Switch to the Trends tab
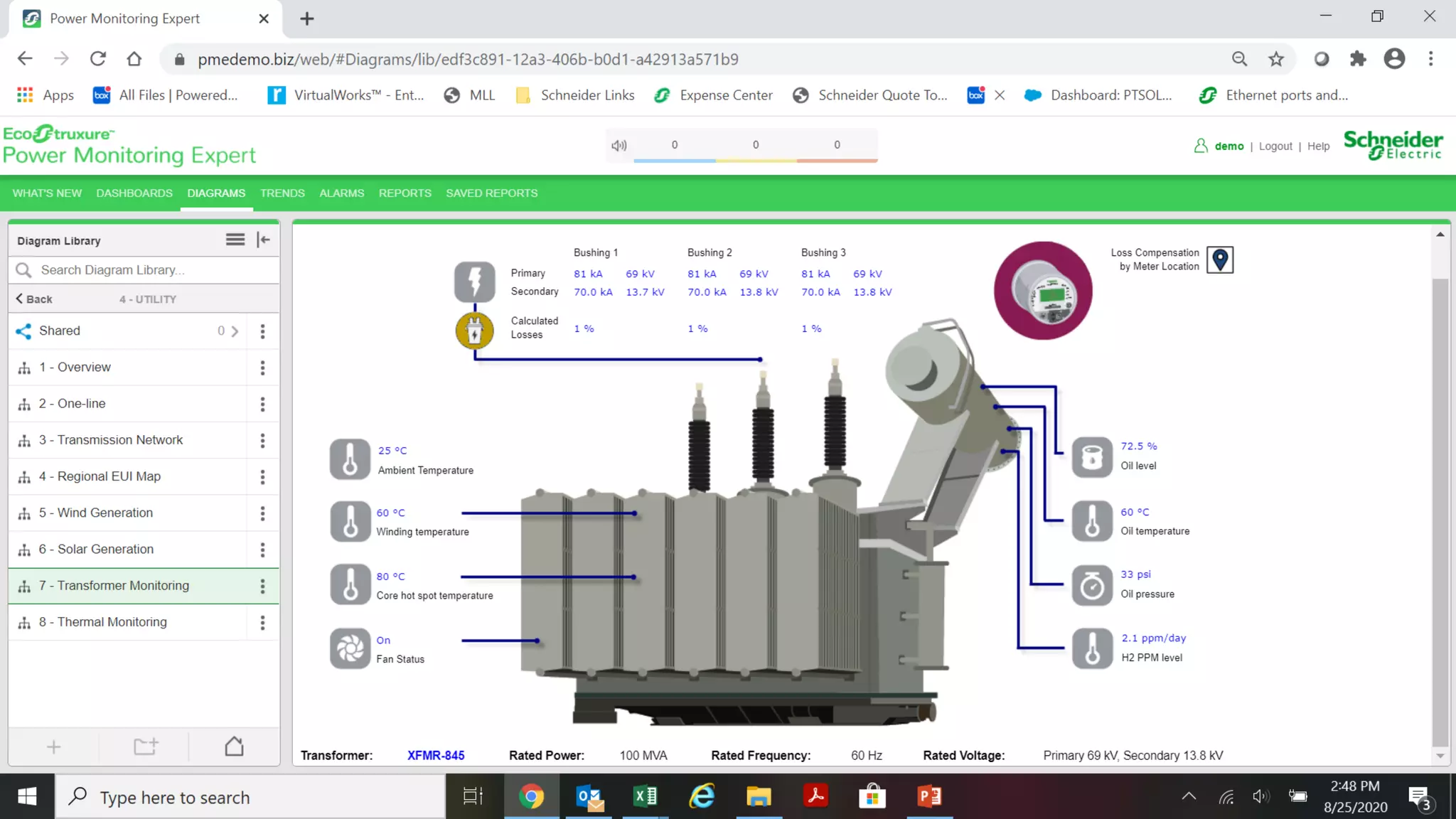 (282, 193)
